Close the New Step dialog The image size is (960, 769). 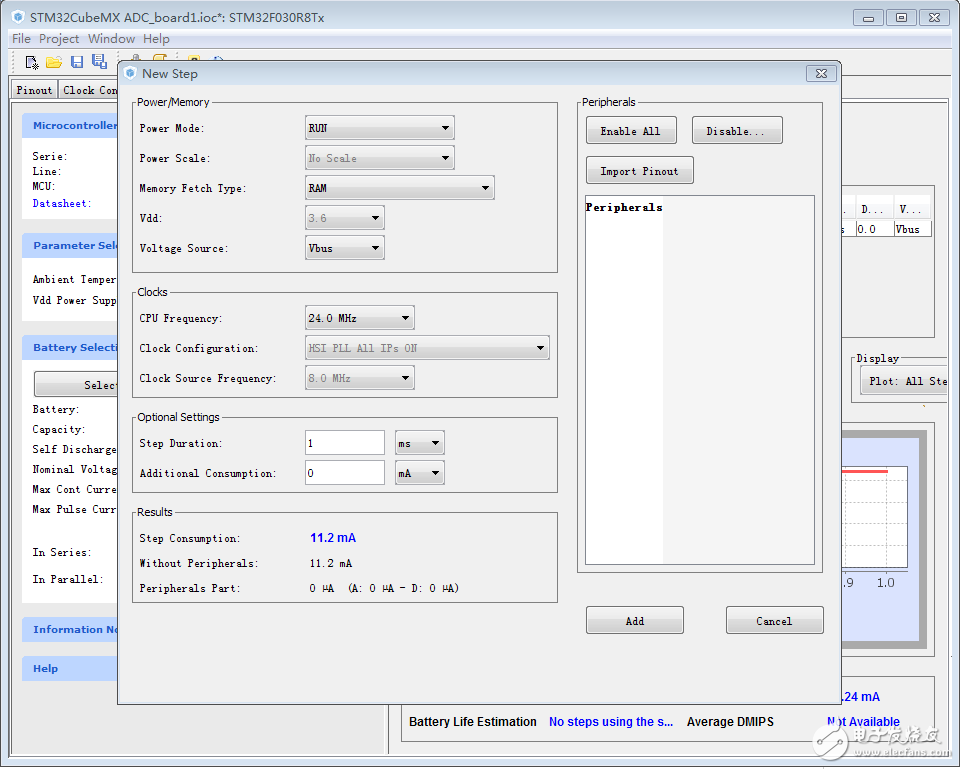pos(820,74)
